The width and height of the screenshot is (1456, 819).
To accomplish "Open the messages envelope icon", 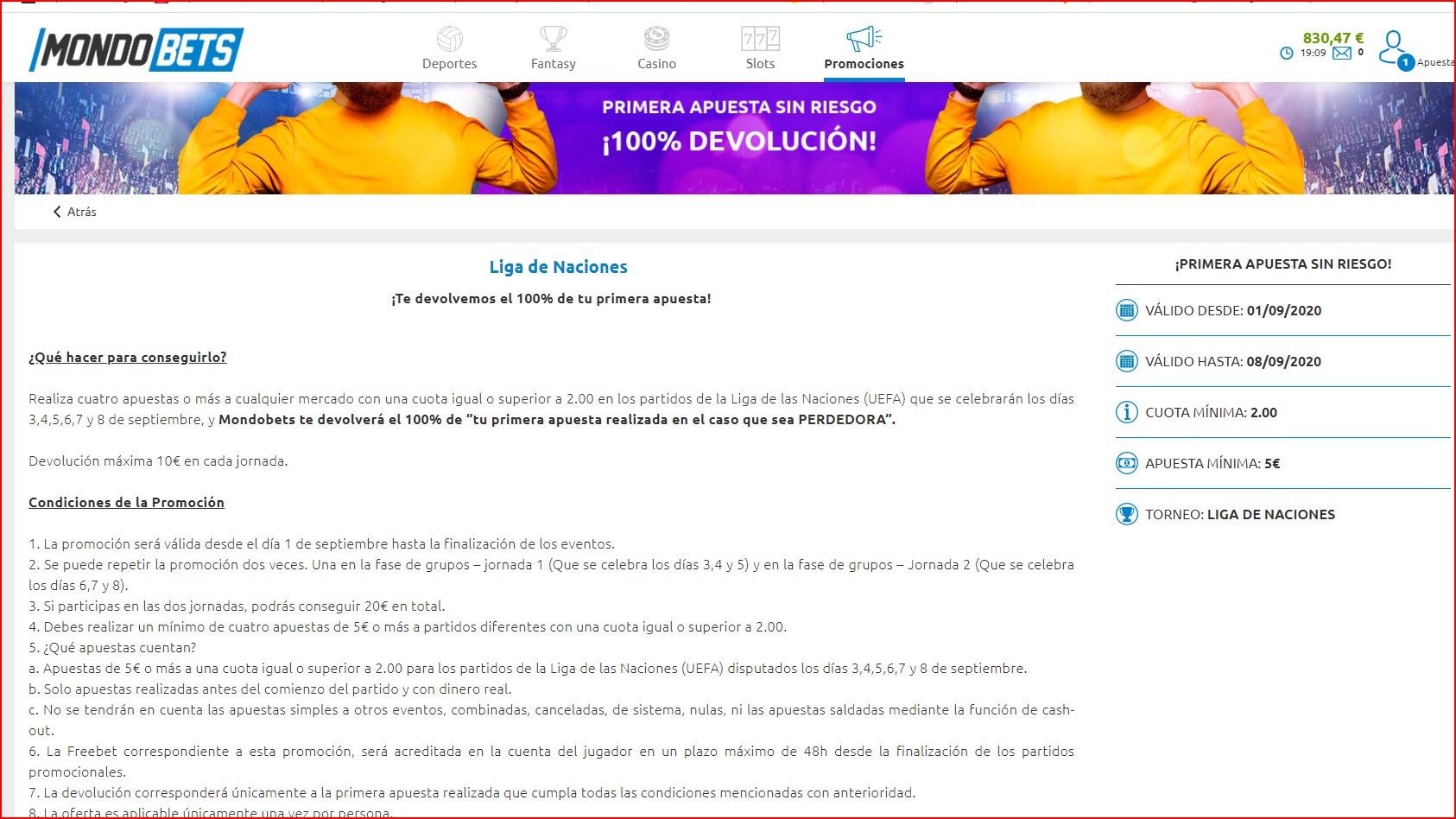I will [1342, 54].
